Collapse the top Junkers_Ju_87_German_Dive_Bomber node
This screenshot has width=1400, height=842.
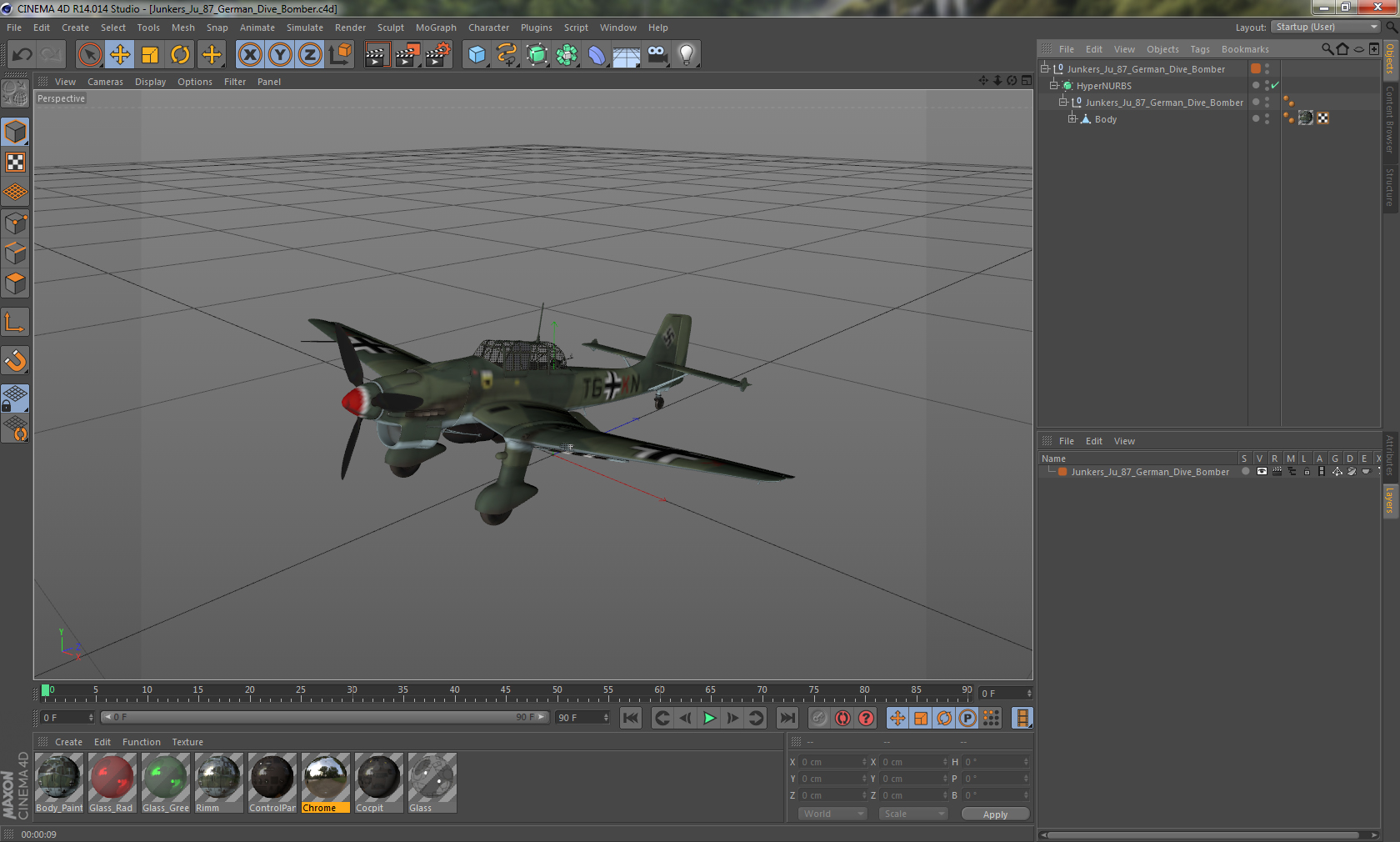tap(1045, 69)
